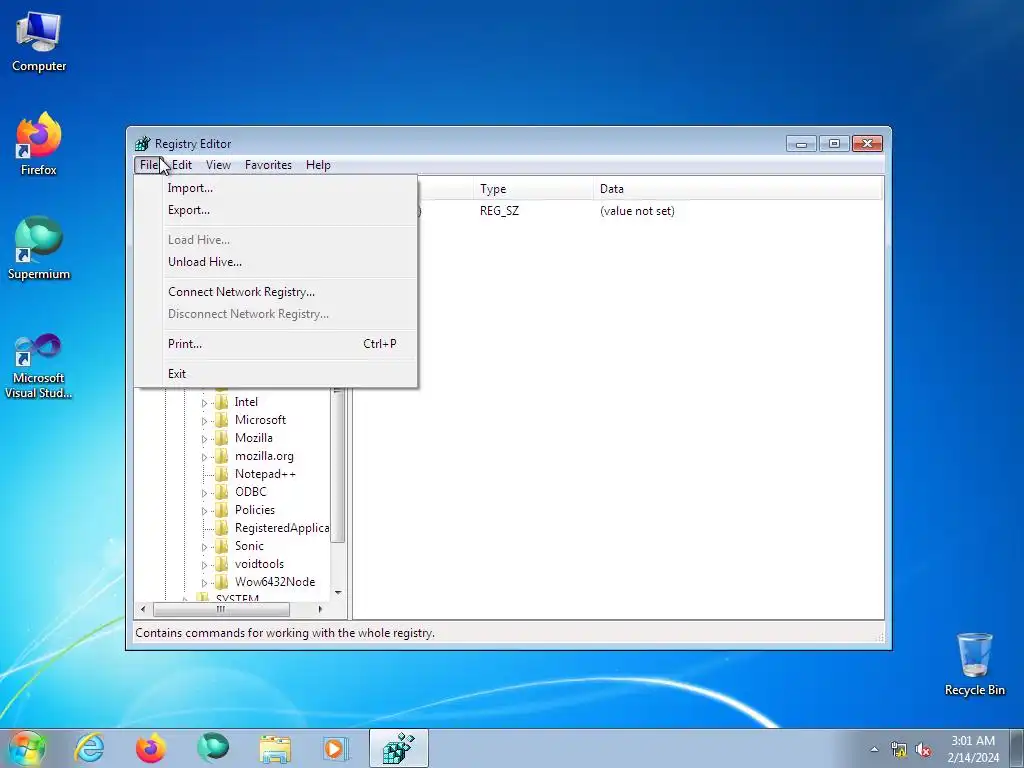
Task: Click the tree scroll-down arrow
Action: 338,592
